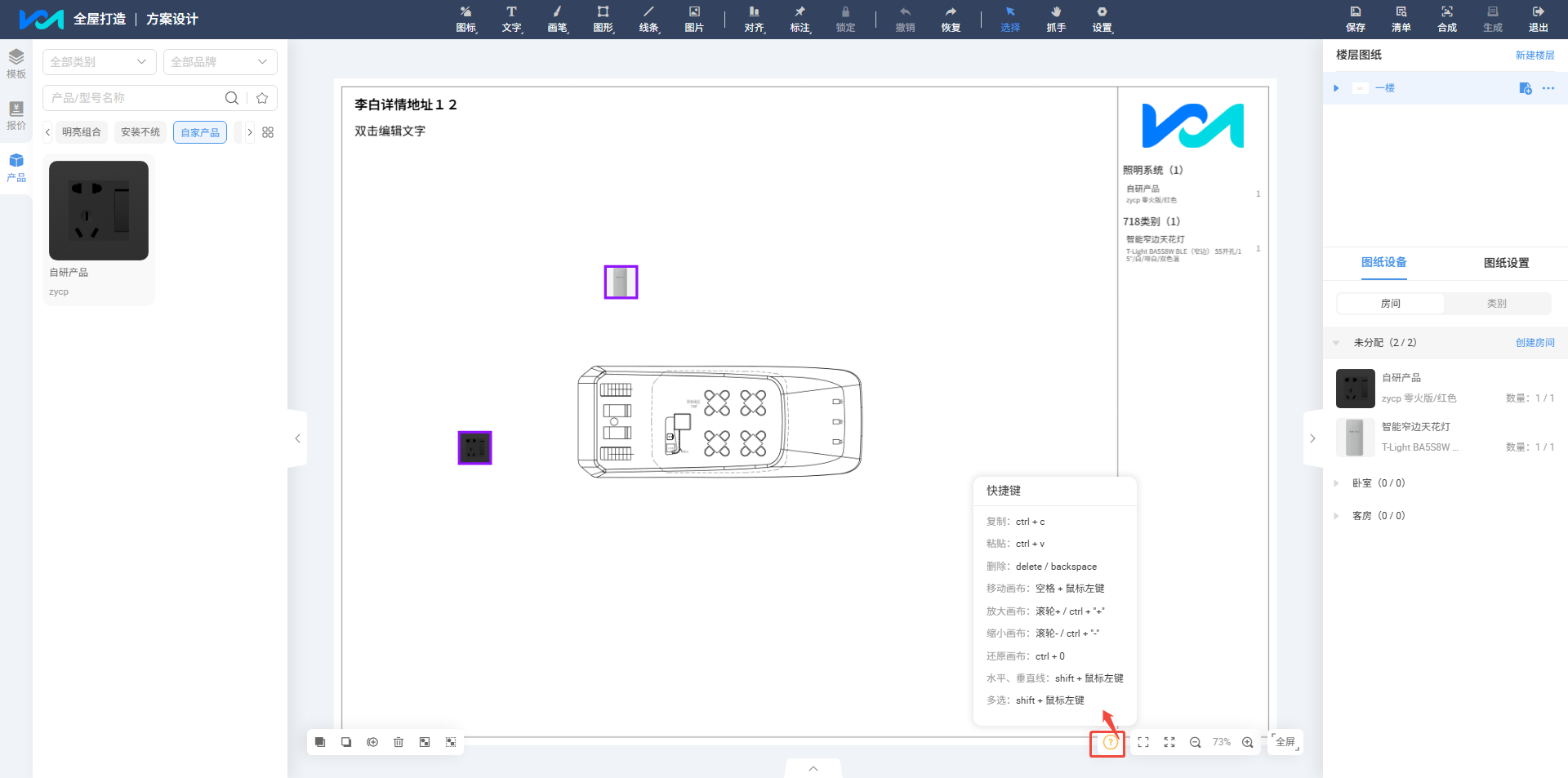The height and width of the screenshot is (778, 1568).
Task: Select the 智能窄边天花灯 device row
Action: [1445, 438]
